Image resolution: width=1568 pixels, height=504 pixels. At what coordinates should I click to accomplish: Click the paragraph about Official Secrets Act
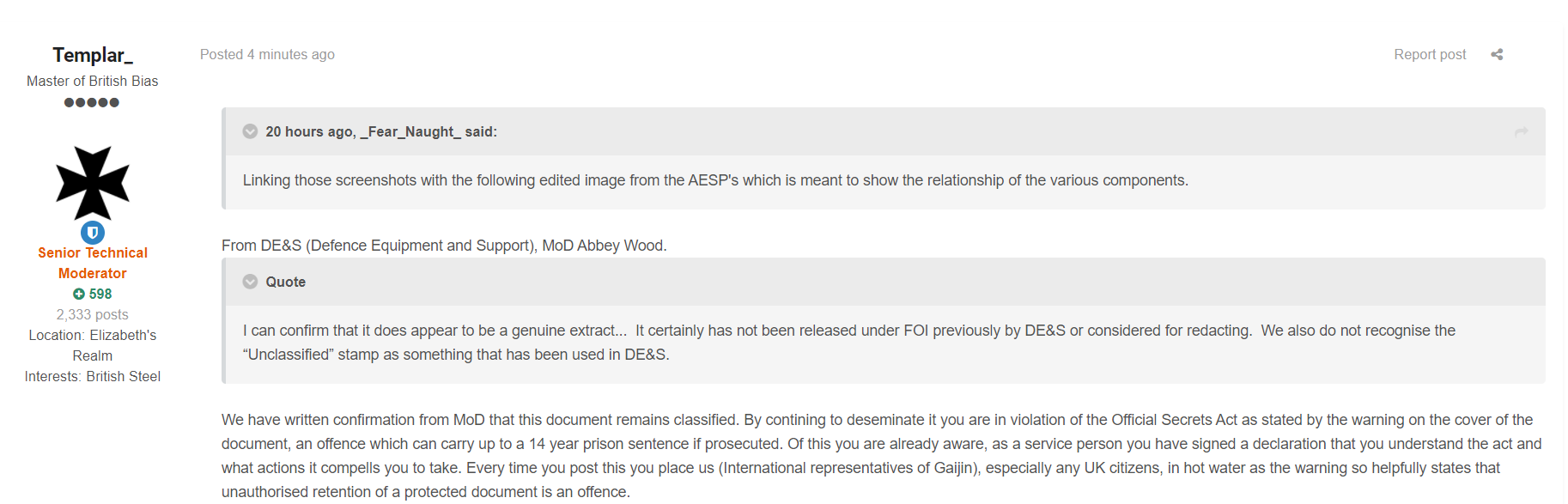882,456
